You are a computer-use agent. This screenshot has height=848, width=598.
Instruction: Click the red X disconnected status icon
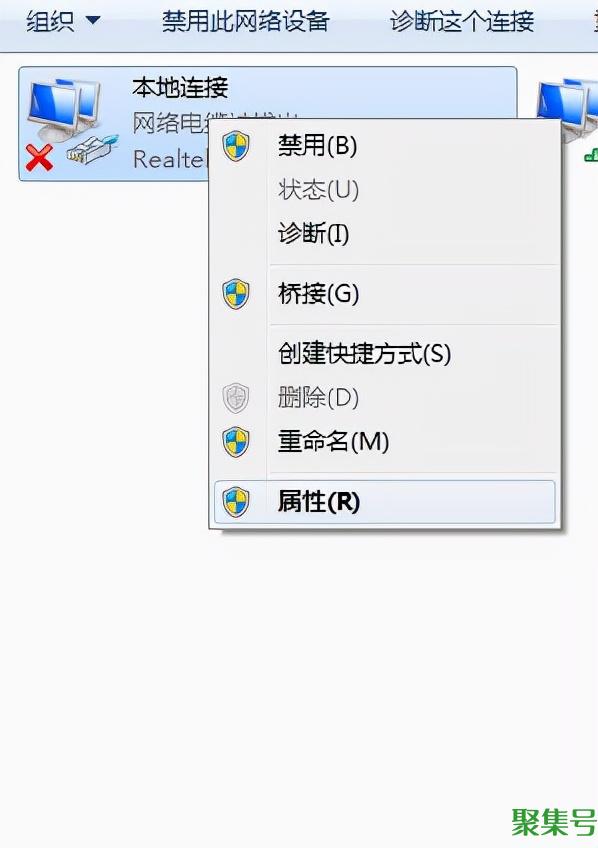pyautogui.click(x=39, y=158)
